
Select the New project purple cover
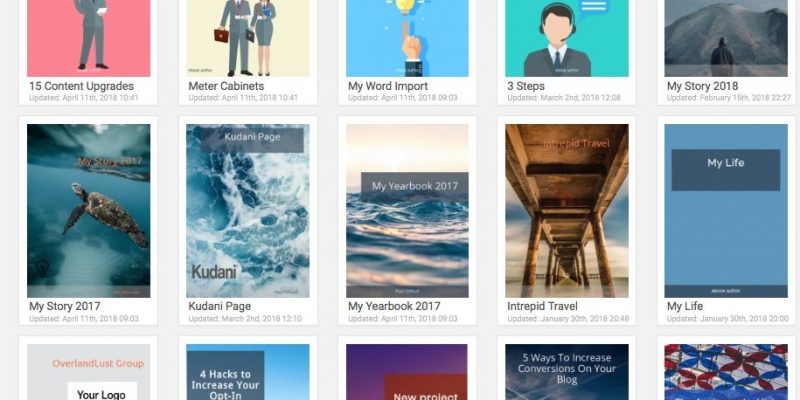407,372
